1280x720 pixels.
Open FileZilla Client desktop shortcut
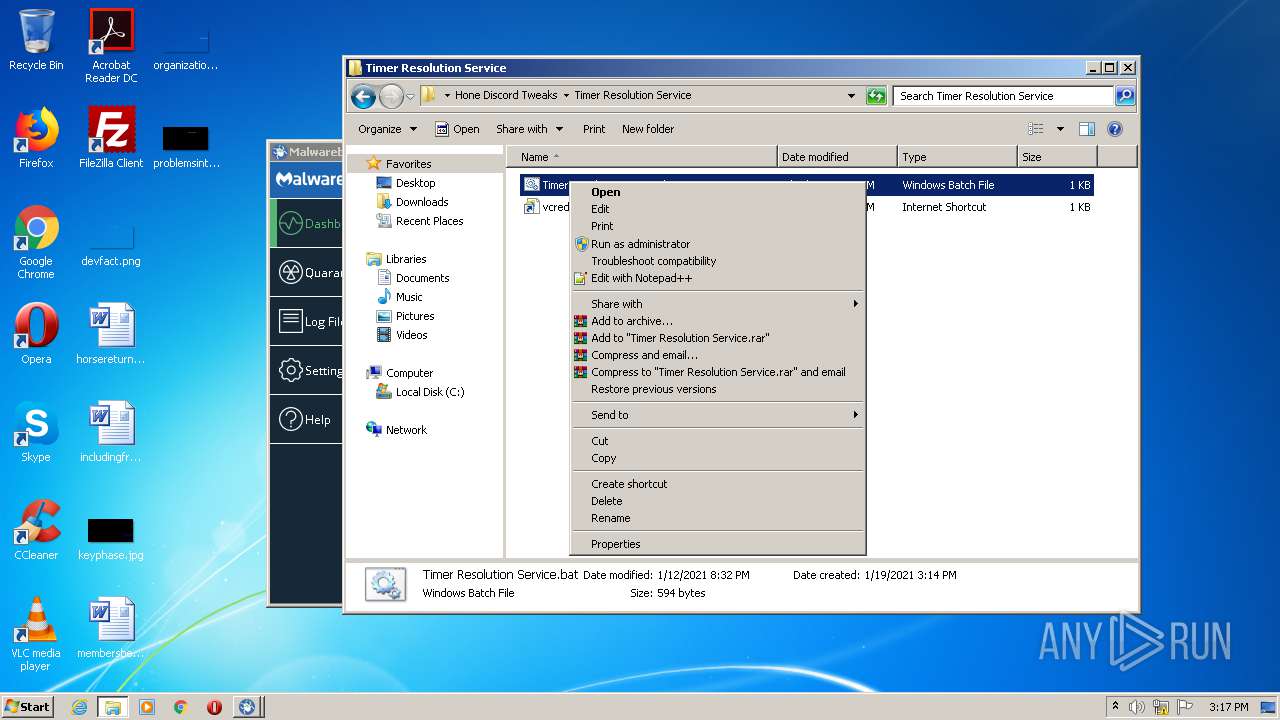tap(111, 138)
